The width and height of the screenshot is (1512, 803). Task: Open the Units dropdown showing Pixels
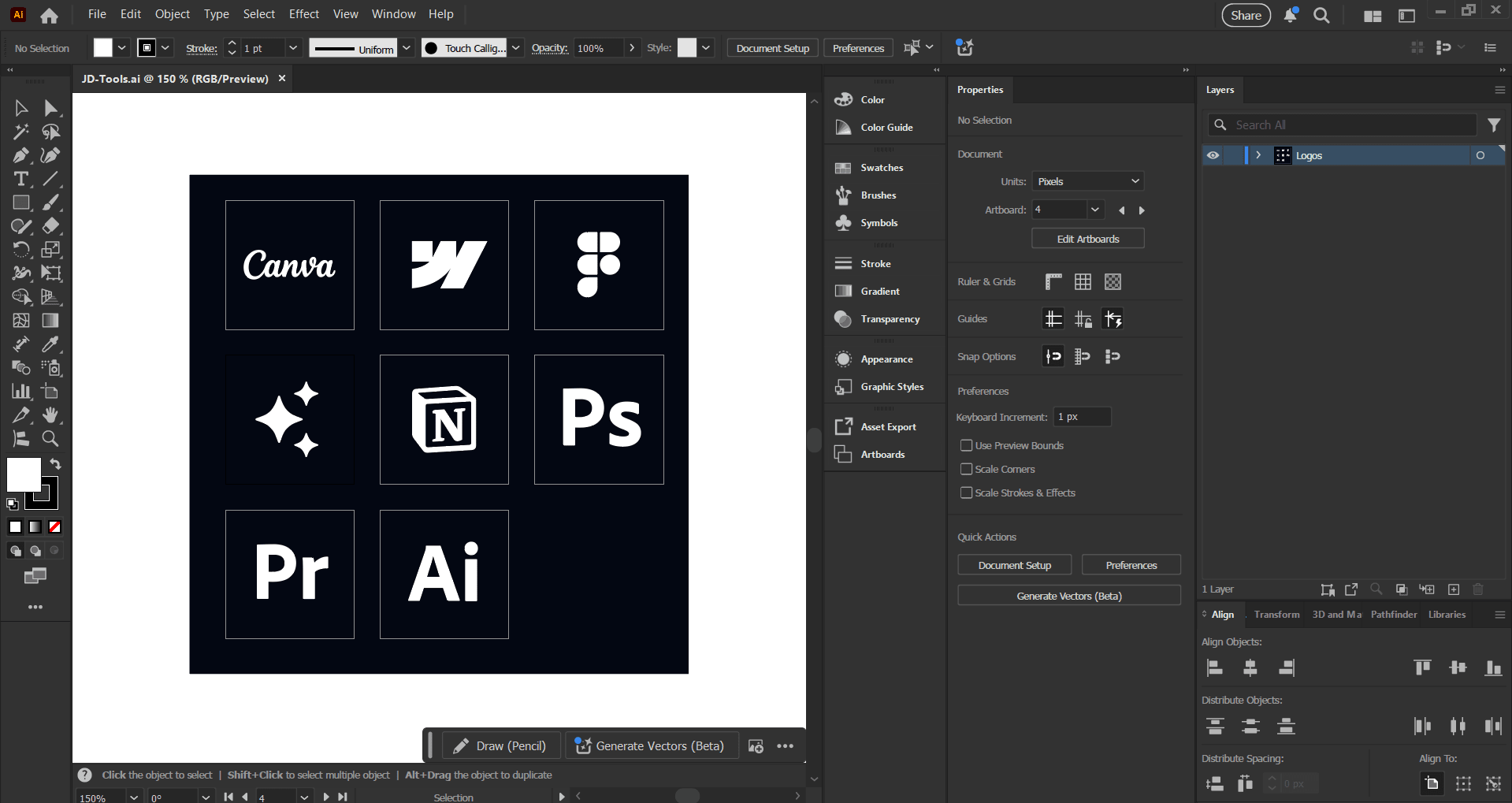[1087, 181]
